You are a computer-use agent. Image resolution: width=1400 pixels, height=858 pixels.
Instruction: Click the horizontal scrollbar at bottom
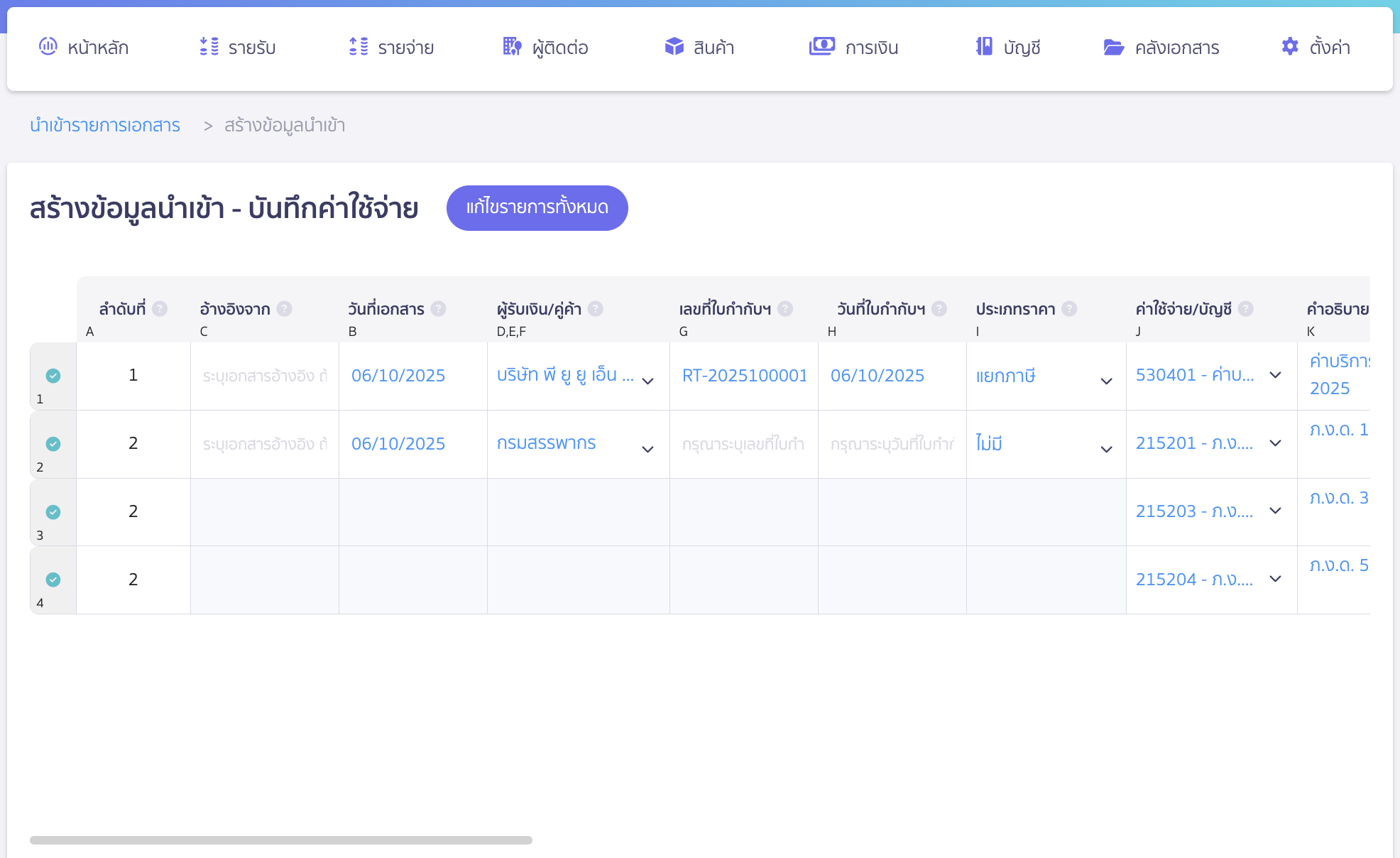click(280, 840)
